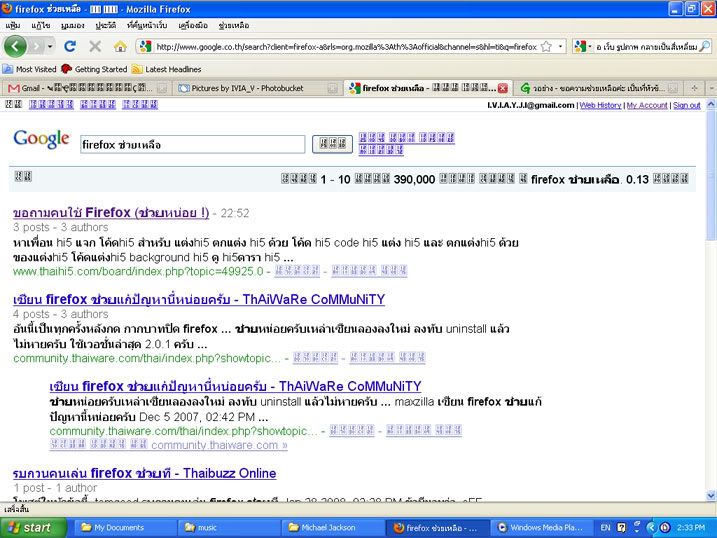Click the Forward navigation arrow
The image size is (717, 538).
tap(37, 46)
